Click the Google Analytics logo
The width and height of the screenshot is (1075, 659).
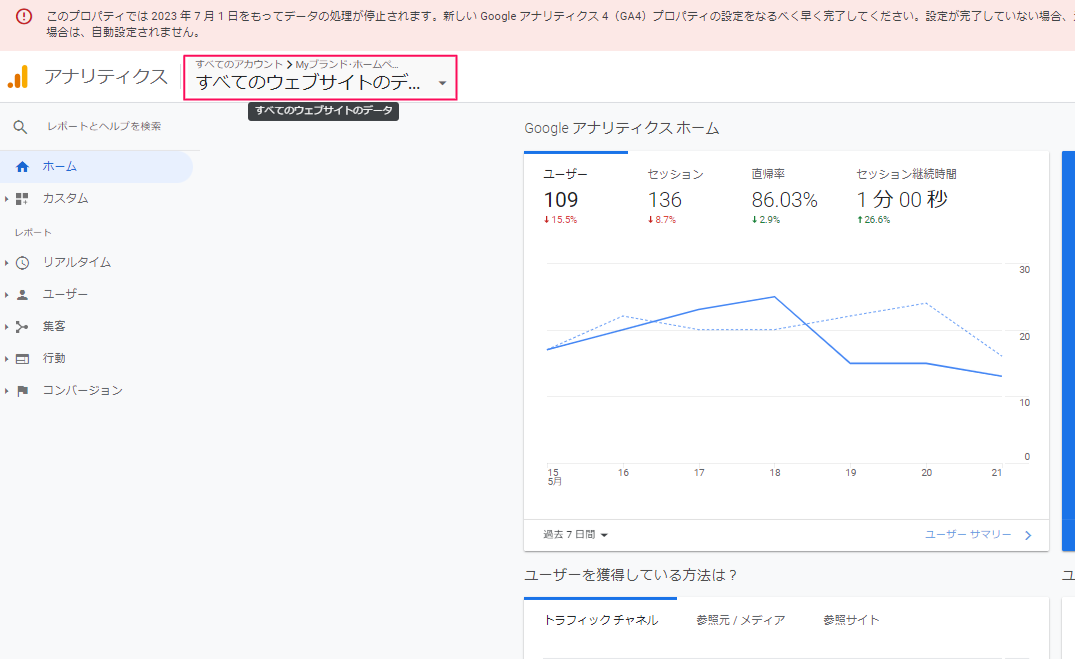pyautogui.click(x=18, y=75)
